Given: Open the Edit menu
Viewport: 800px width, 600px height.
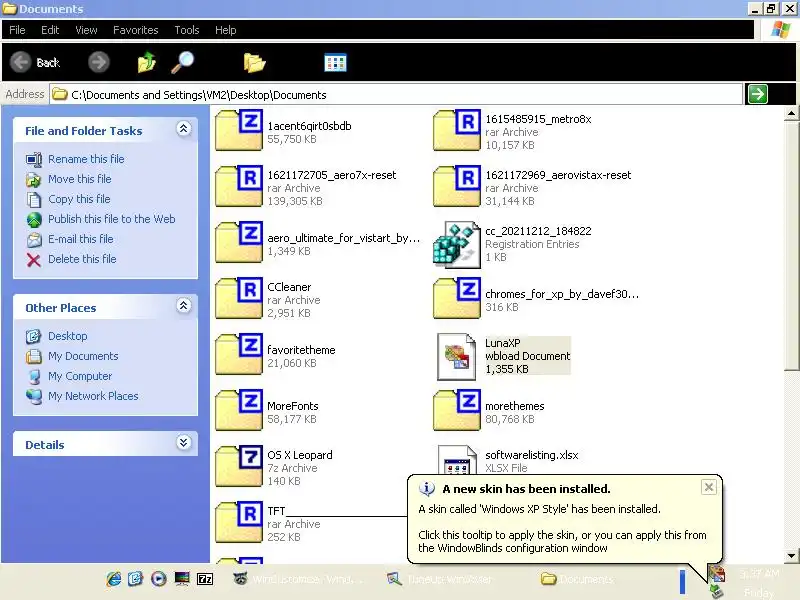Looking at the screenshot, I should 50,30.
